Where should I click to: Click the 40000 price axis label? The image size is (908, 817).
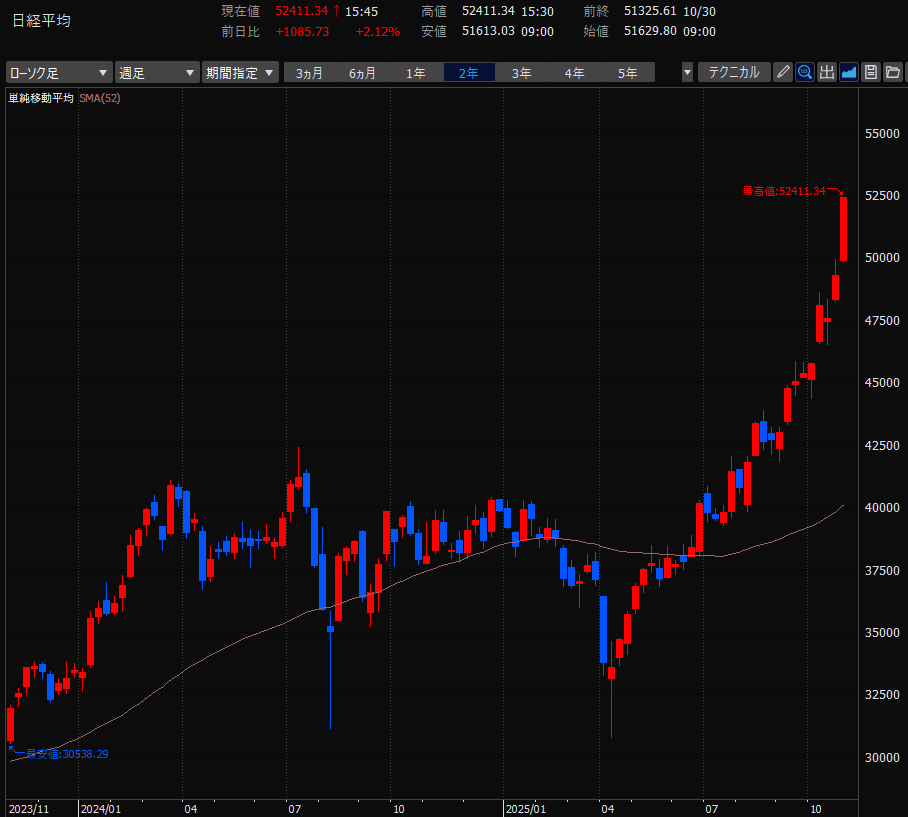pos(882,507)
